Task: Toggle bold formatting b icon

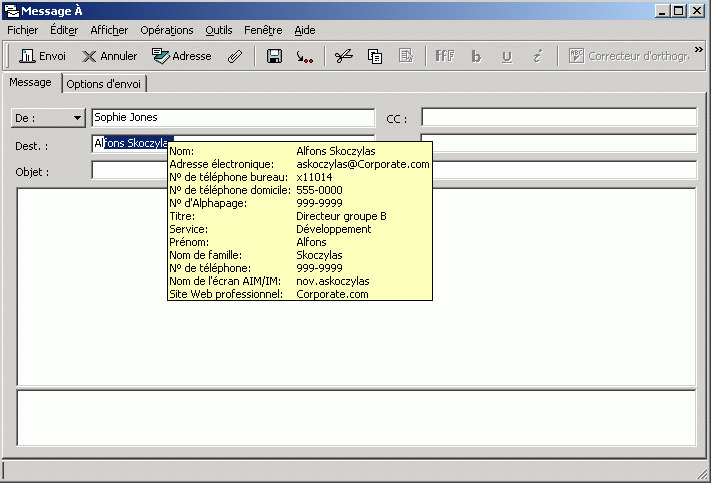Action: coord(476,56)
